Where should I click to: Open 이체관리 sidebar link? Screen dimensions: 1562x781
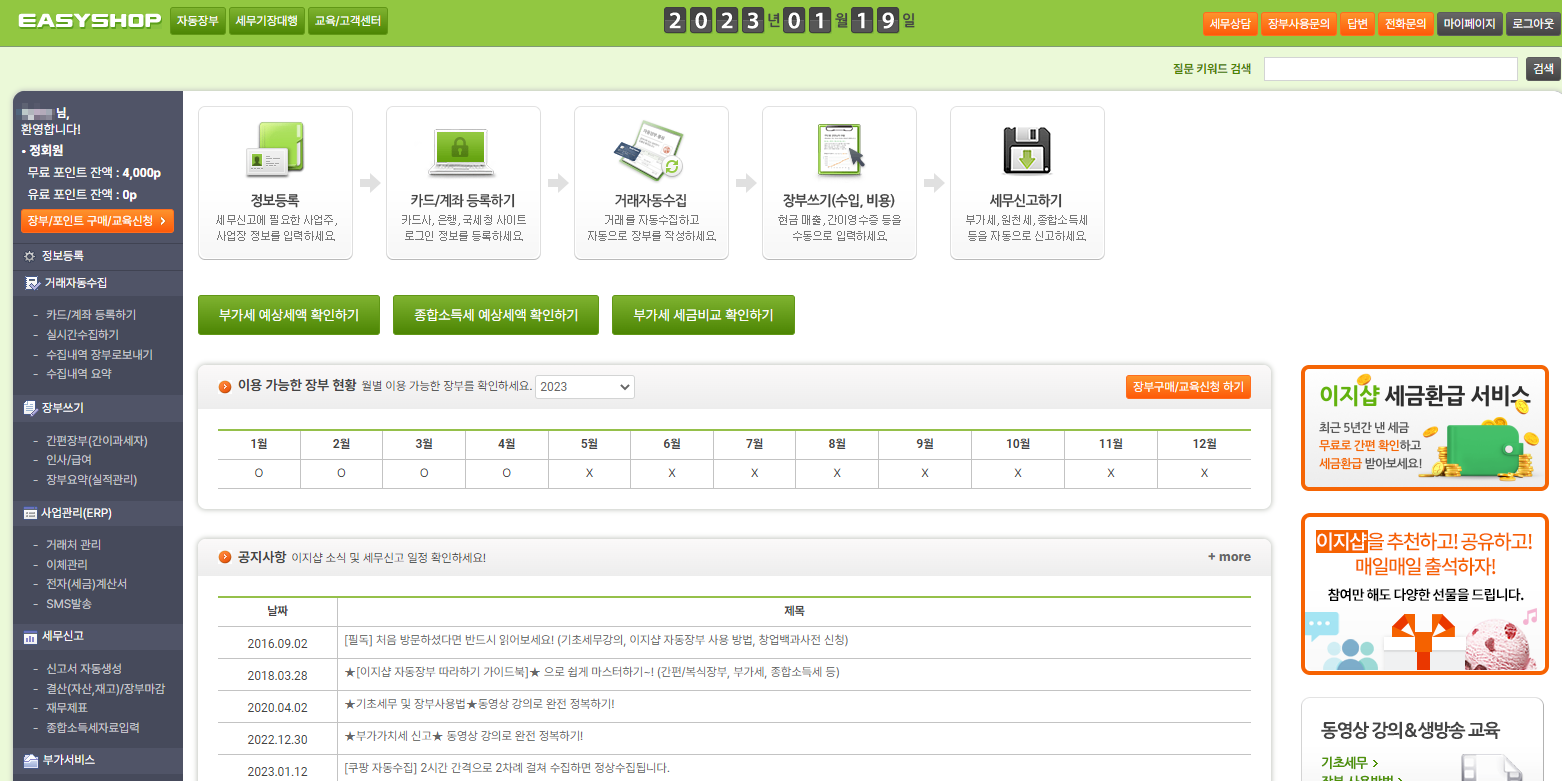[x=67, y=565]
